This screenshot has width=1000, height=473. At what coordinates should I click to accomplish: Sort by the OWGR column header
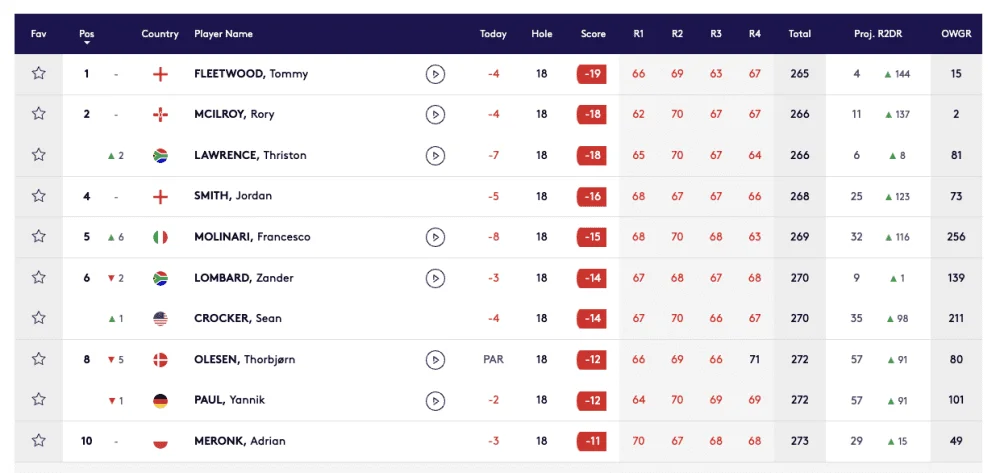pyautogui.click(x=956, y=34)
